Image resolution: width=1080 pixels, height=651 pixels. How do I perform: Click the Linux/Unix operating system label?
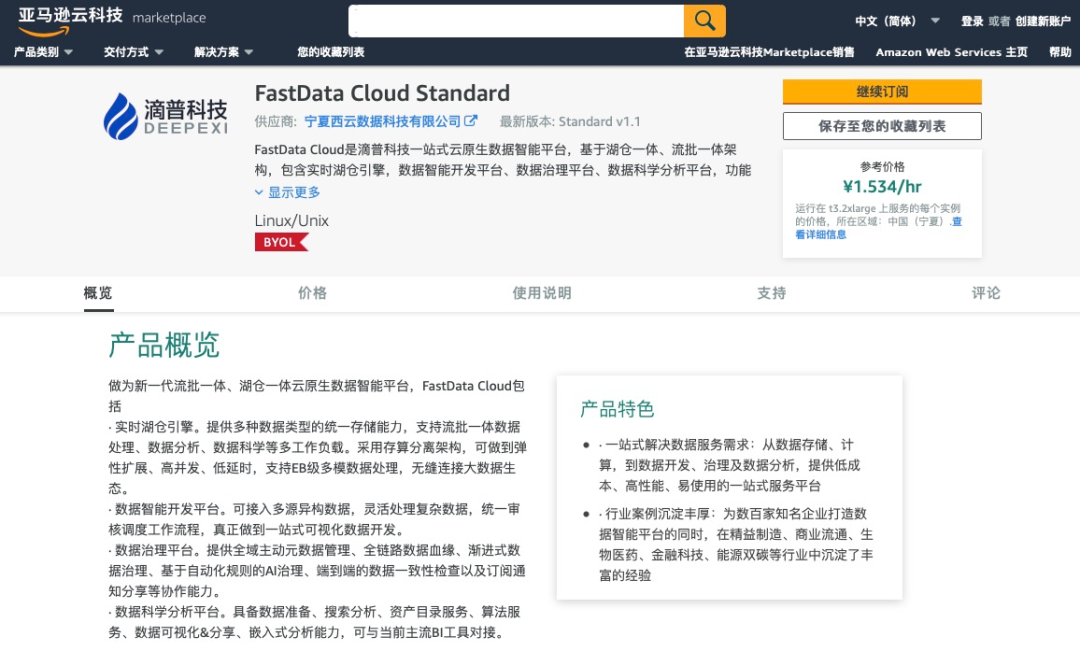tap(291, 220)
